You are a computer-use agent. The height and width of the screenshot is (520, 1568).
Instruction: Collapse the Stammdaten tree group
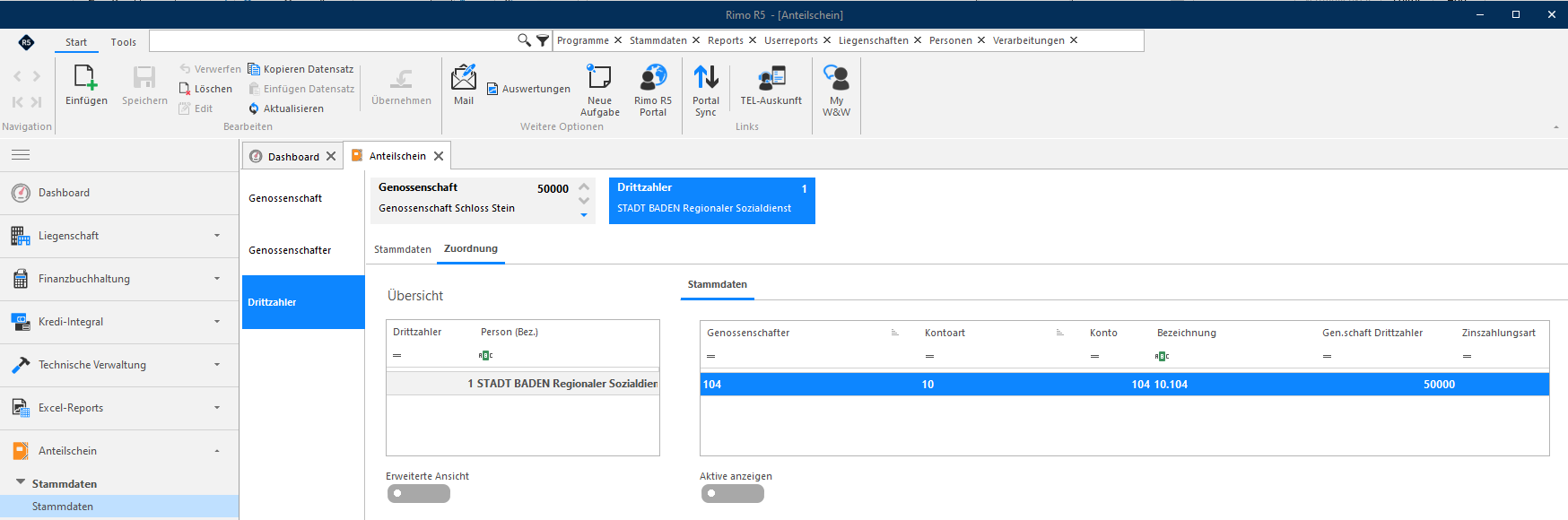pos(21,482)
